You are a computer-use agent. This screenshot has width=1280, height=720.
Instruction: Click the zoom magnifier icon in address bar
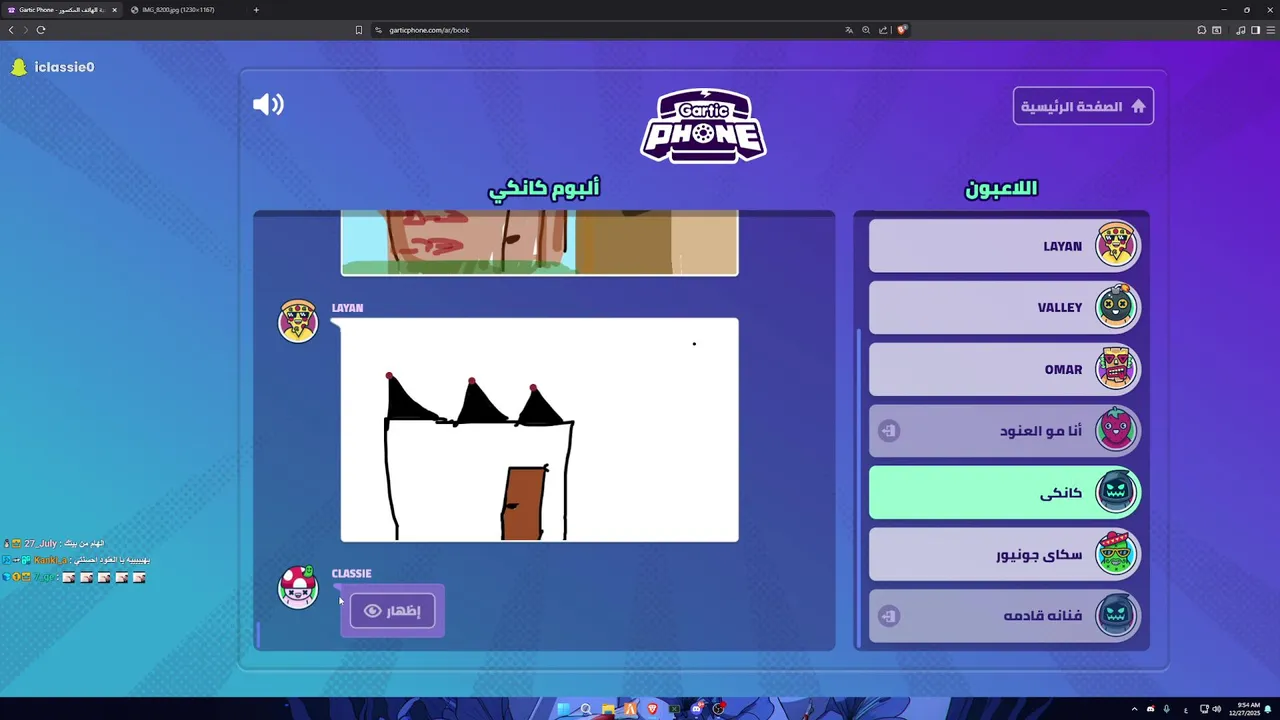click(x=866, y=30)
